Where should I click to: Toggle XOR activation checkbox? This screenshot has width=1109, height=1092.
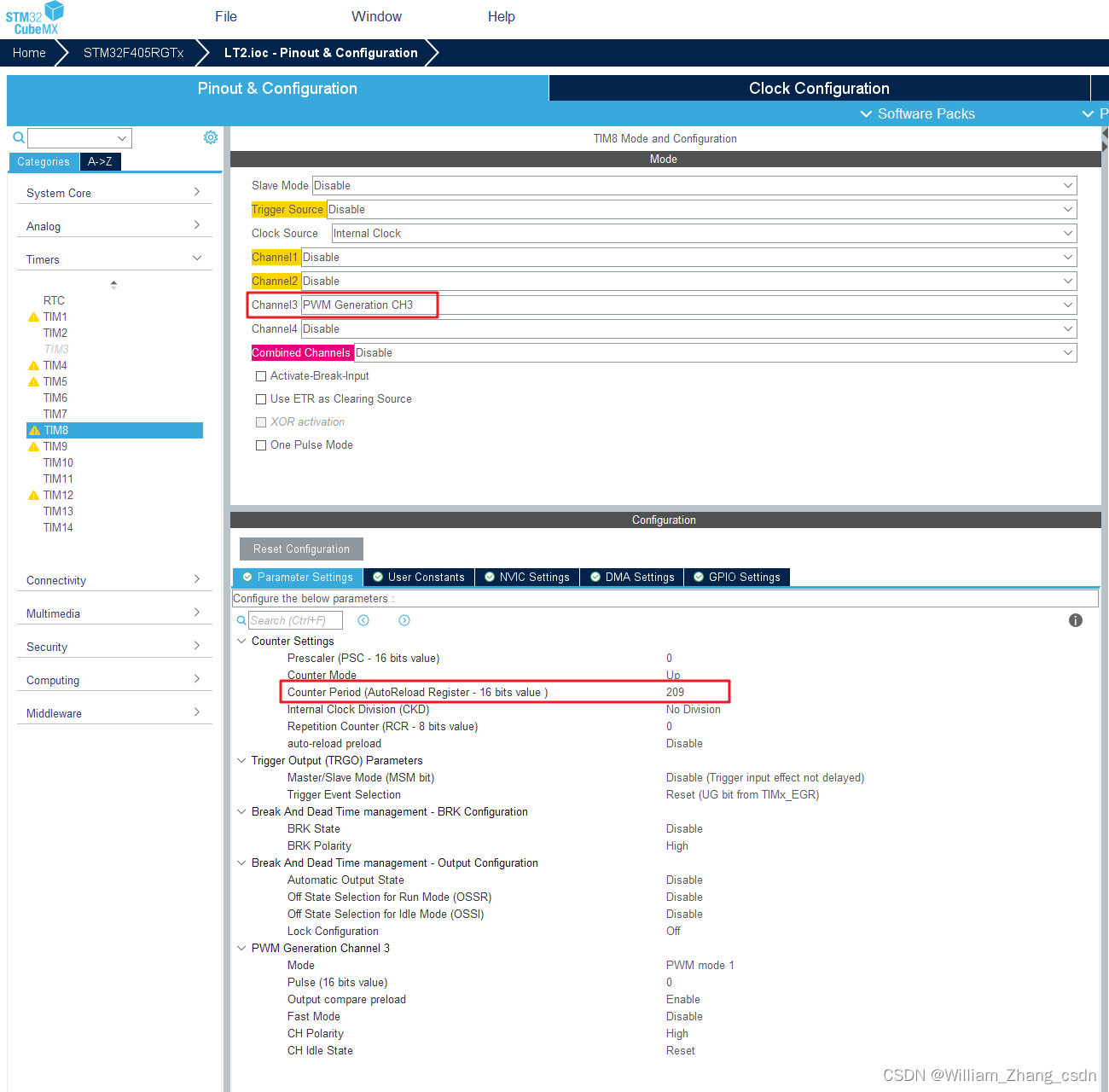[x=261, y=422]
